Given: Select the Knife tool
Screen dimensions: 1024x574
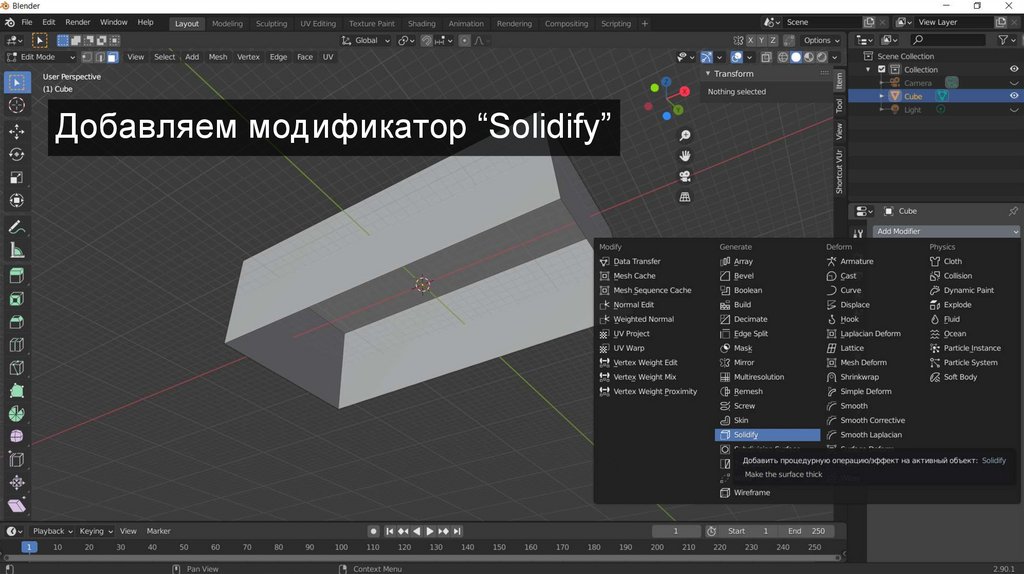Looking at the screenshot, I should click(17, 368).
